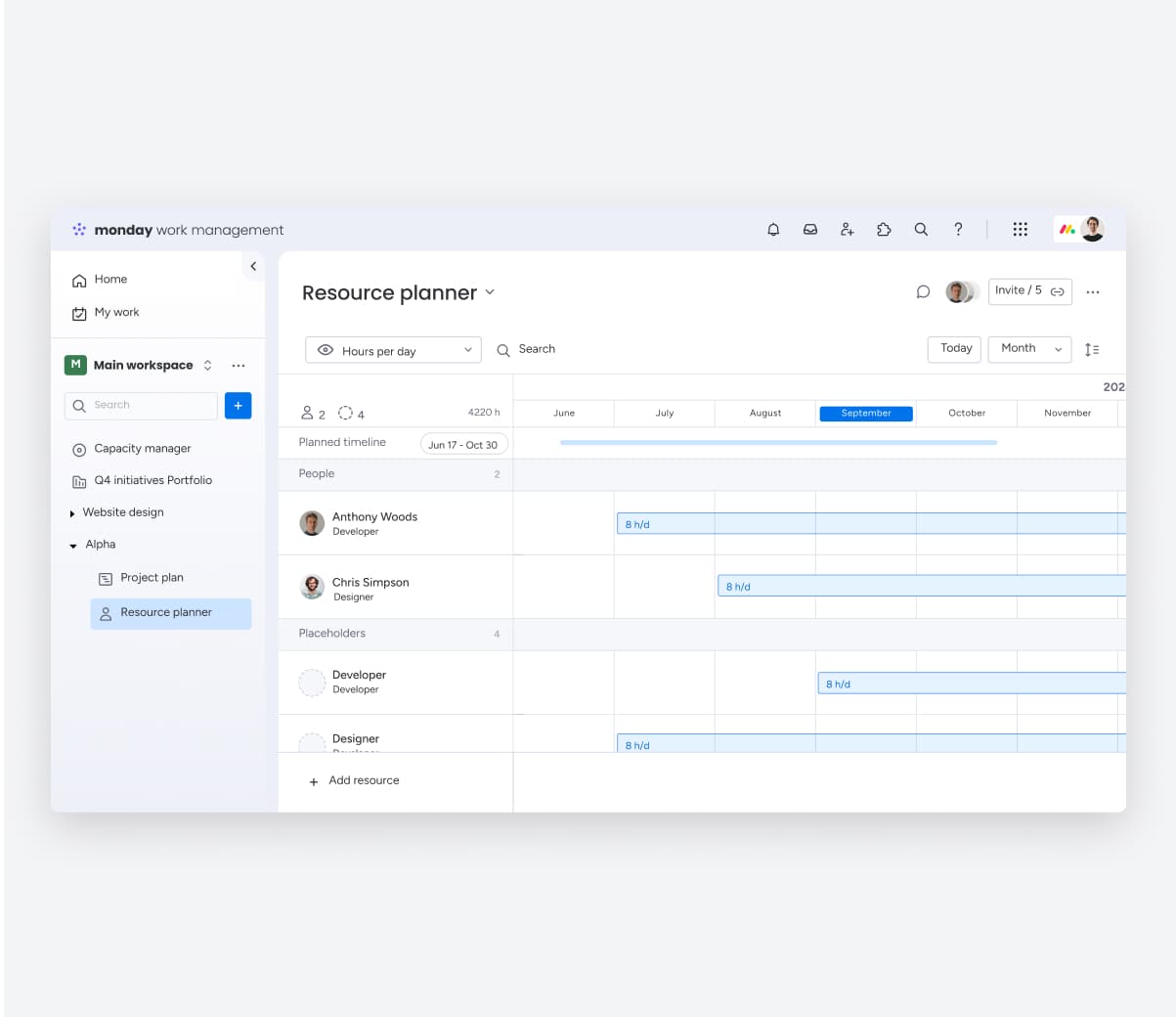1176x1017 pixels.
Task: Open the notifications bell icon
Action: [x=773, y=229]
